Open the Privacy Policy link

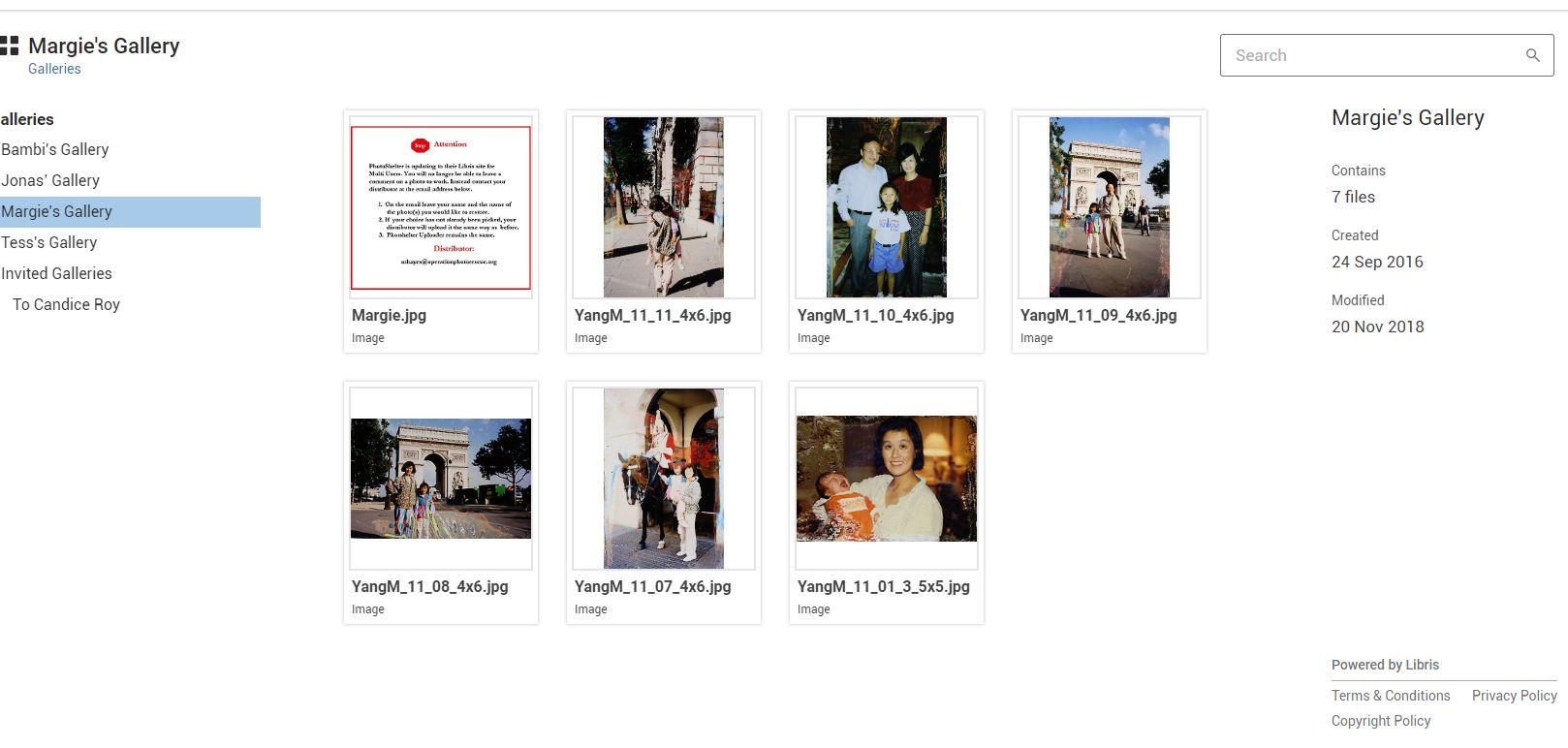pos(1514,696)
